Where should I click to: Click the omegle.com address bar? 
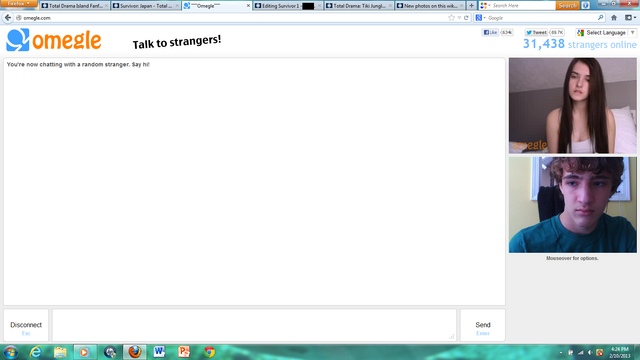pyautogui.click(x=233, y=18)
